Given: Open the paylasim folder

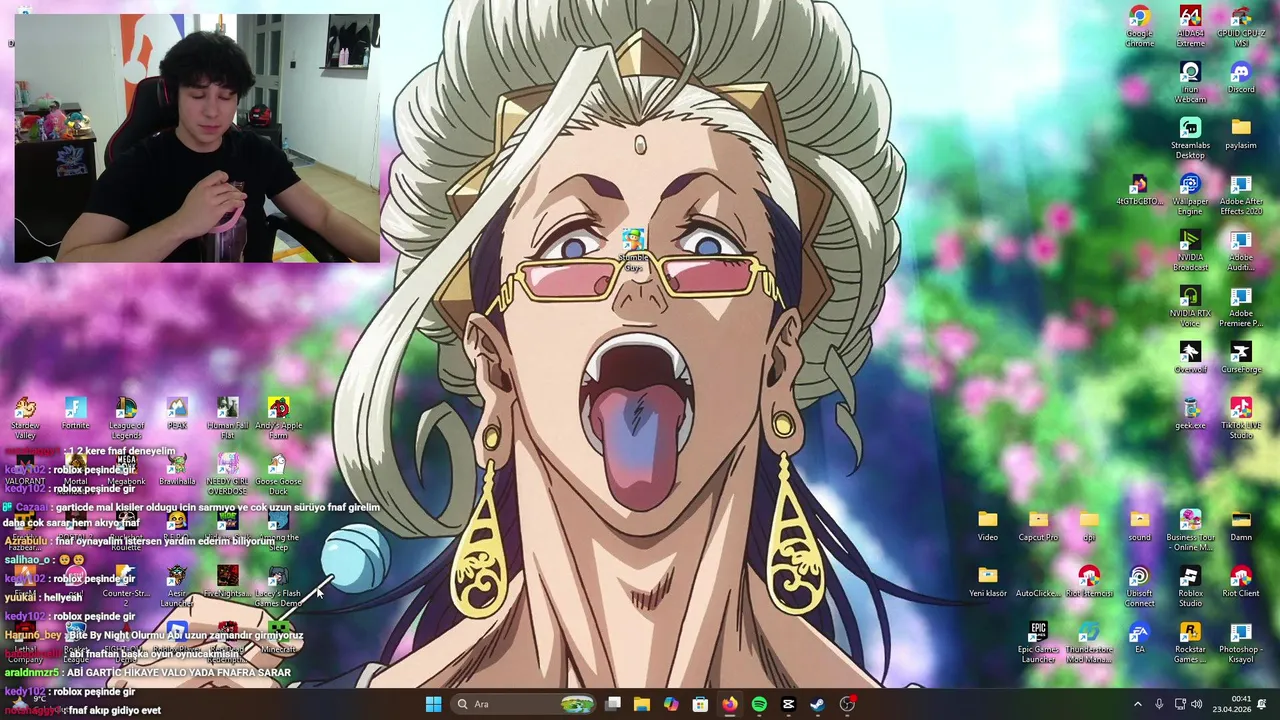Looking at the screenshot, I should point(1241,134).
